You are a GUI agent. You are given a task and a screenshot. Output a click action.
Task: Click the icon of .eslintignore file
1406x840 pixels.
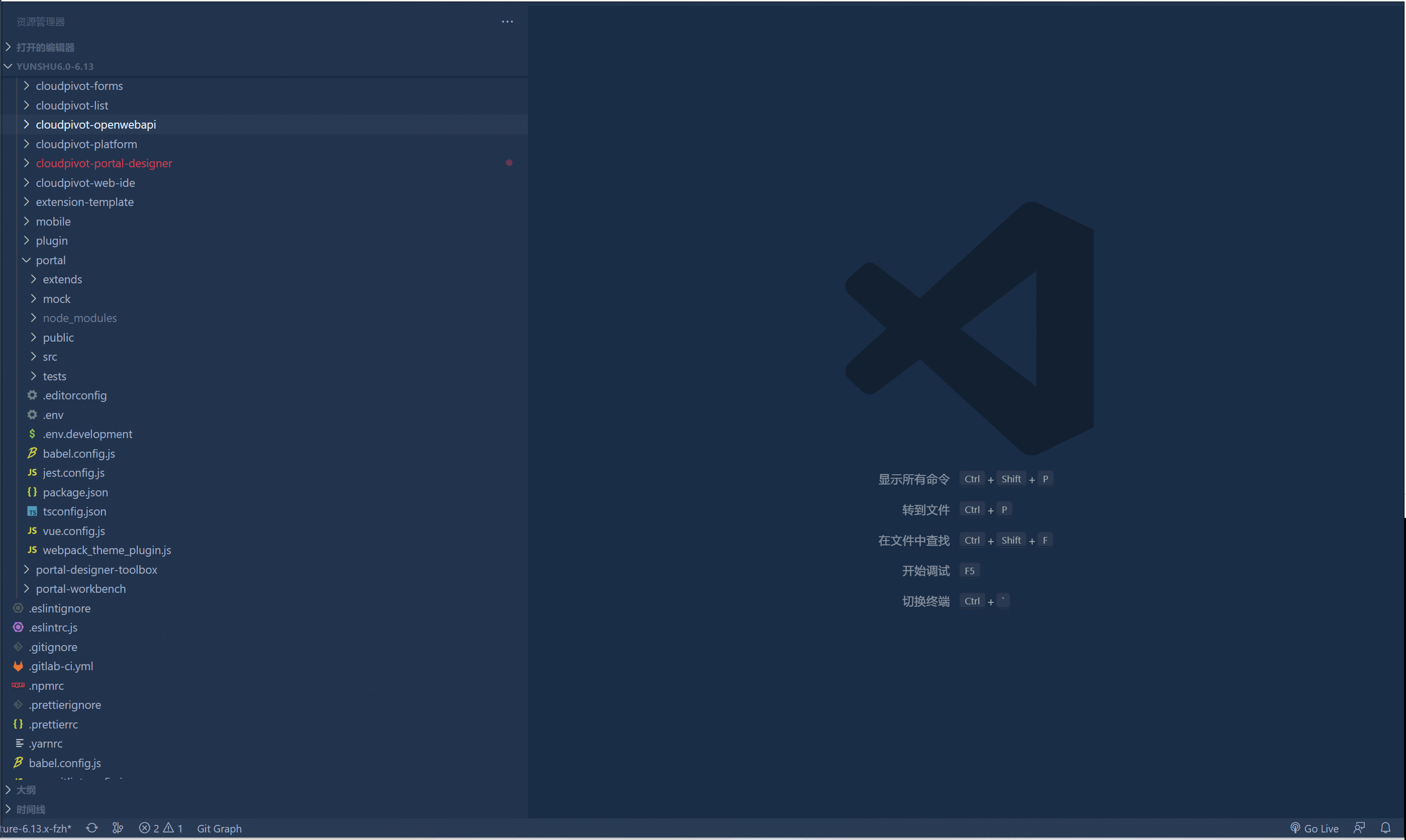[x=18, y=608]
